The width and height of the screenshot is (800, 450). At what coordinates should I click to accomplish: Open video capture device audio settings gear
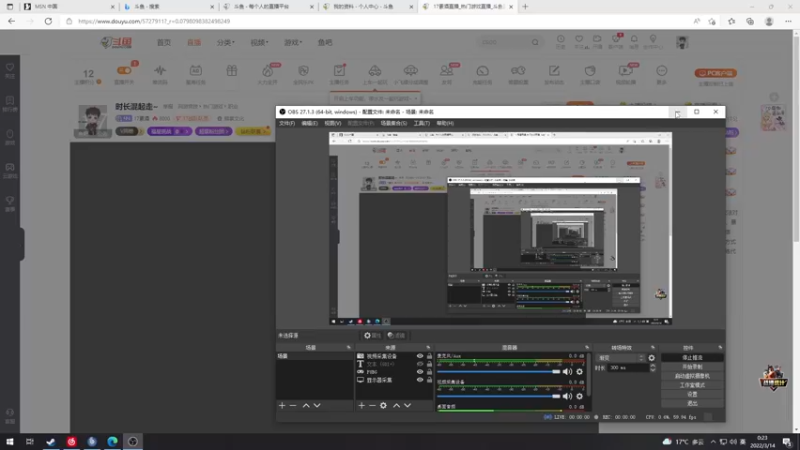579,396
